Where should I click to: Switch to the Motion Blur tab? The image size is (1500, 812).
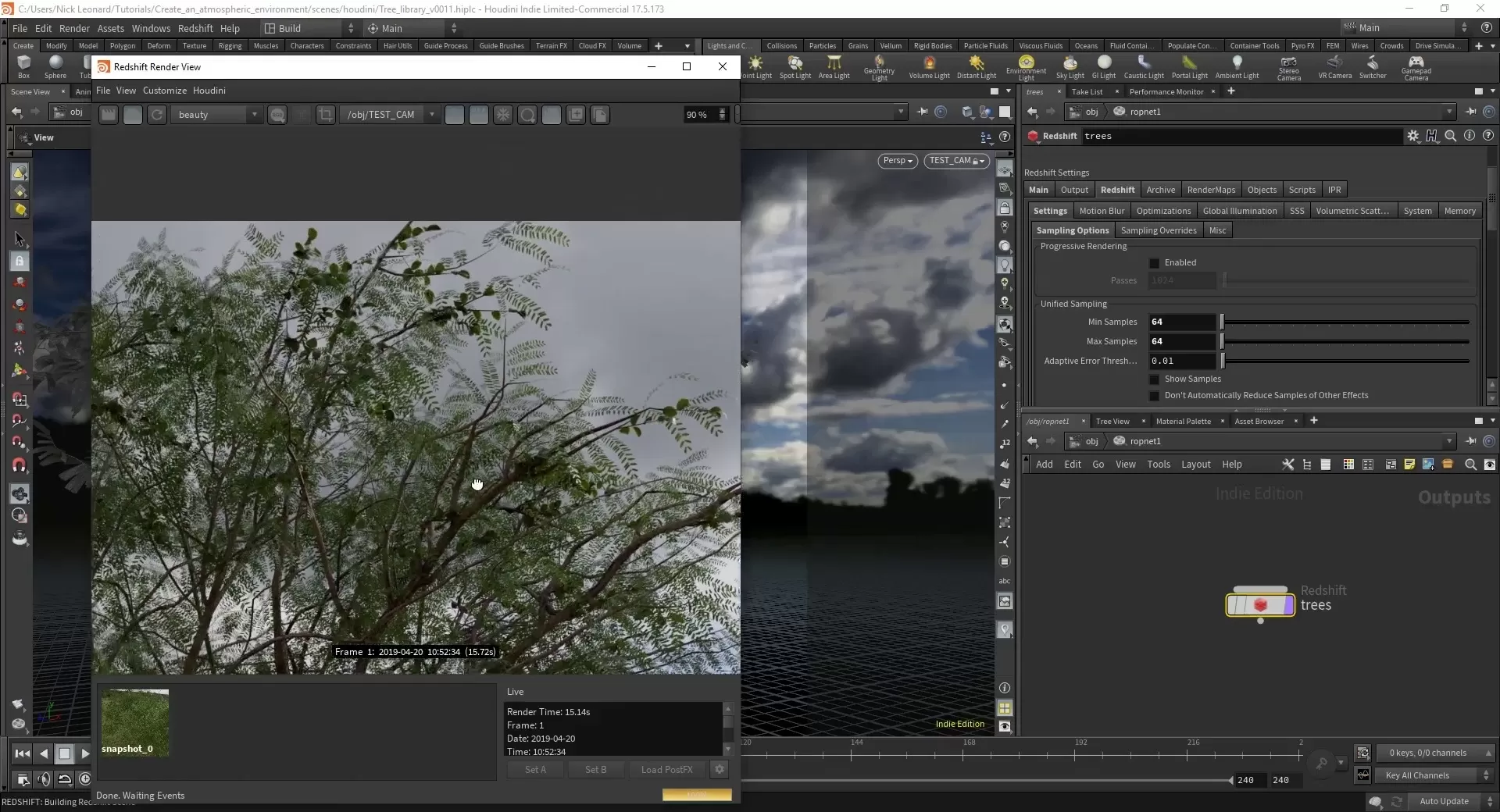(1102, 210)
